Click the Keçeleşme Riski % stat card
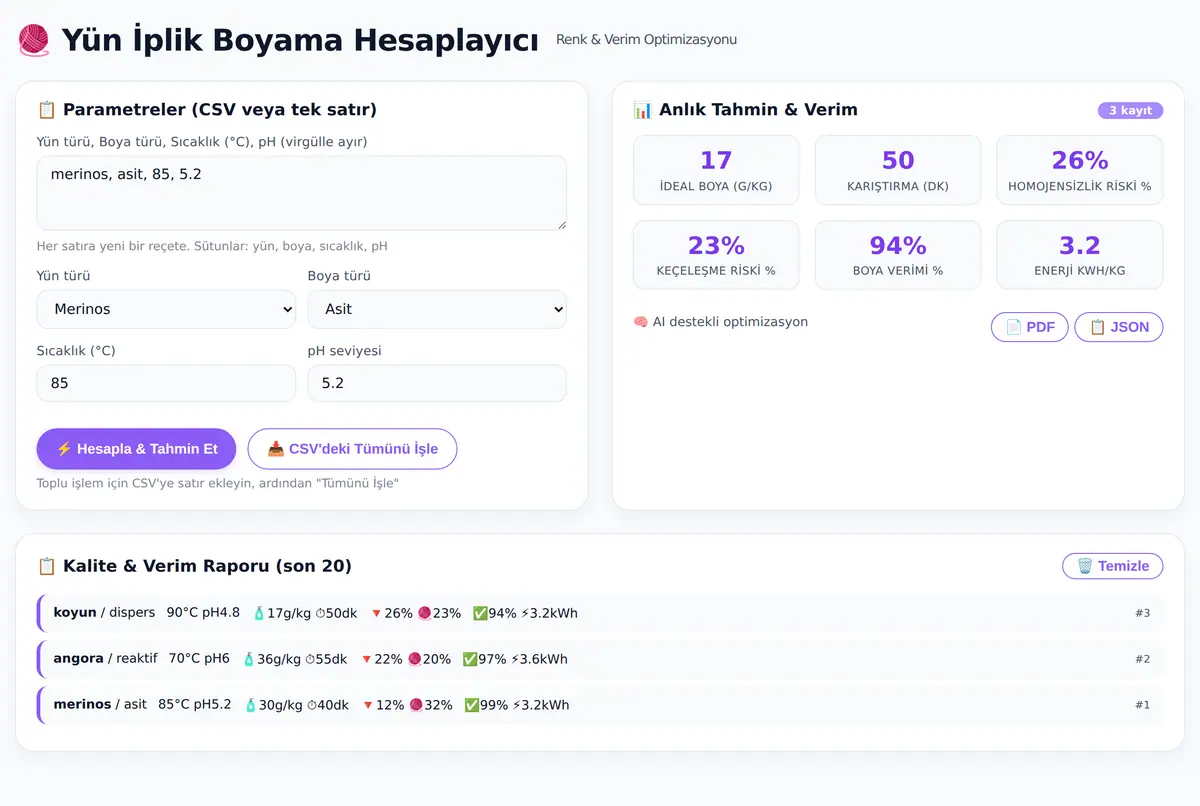This screenshot has width=1200, height=806. click(716, 255)
